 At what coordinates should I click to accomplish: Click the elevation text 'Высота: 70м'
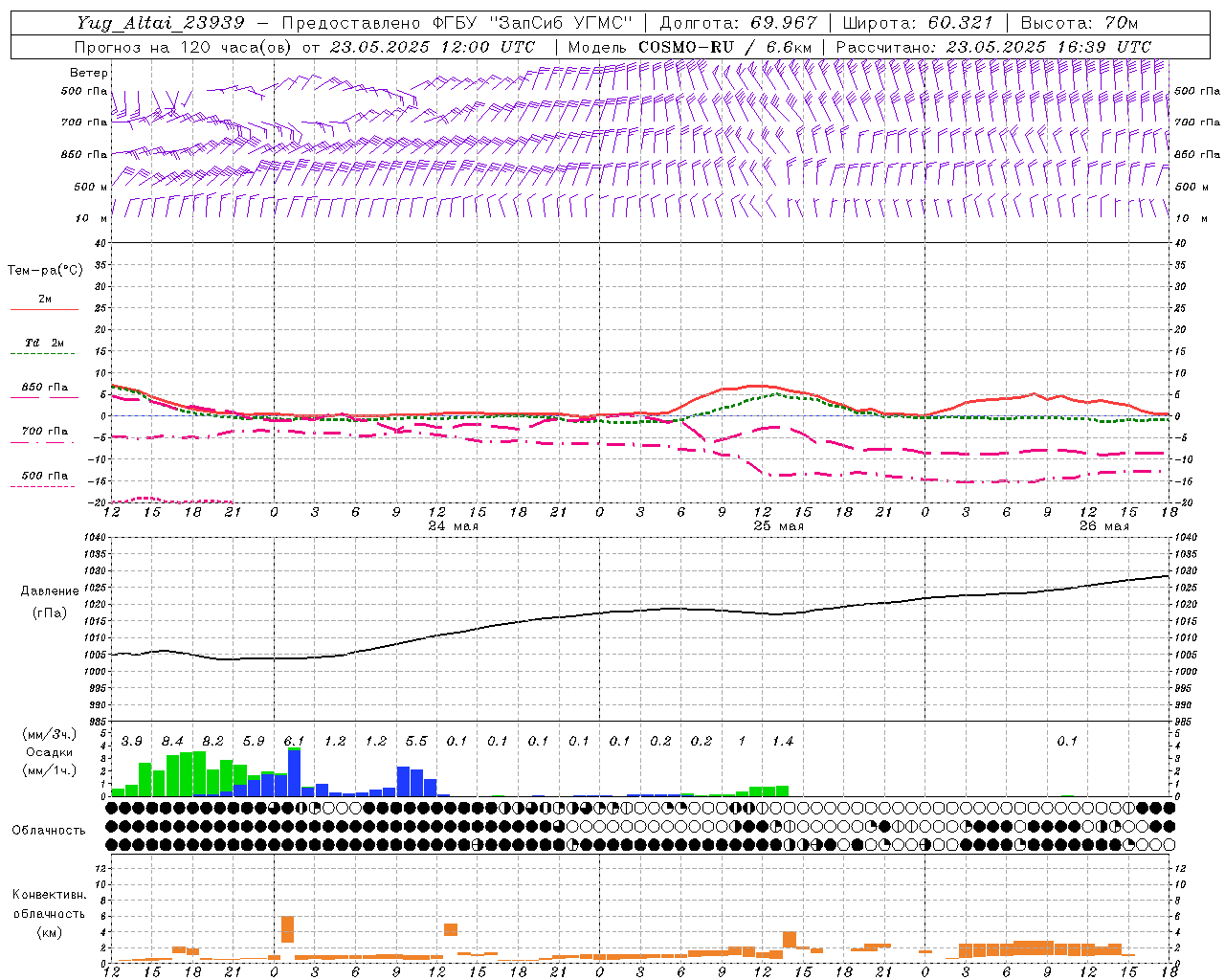pyautogui.click(x=1080, y=23)
